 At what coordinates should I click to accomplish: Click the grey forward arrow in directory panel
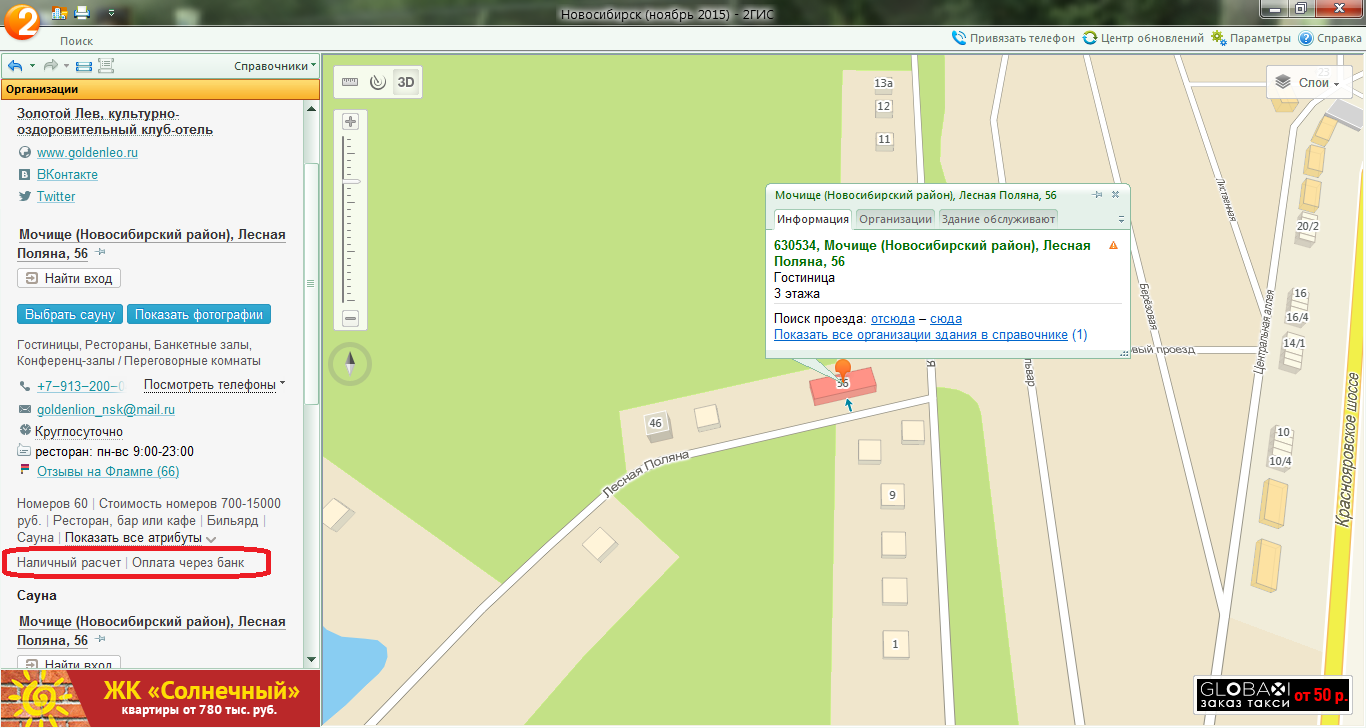point(50,66)
